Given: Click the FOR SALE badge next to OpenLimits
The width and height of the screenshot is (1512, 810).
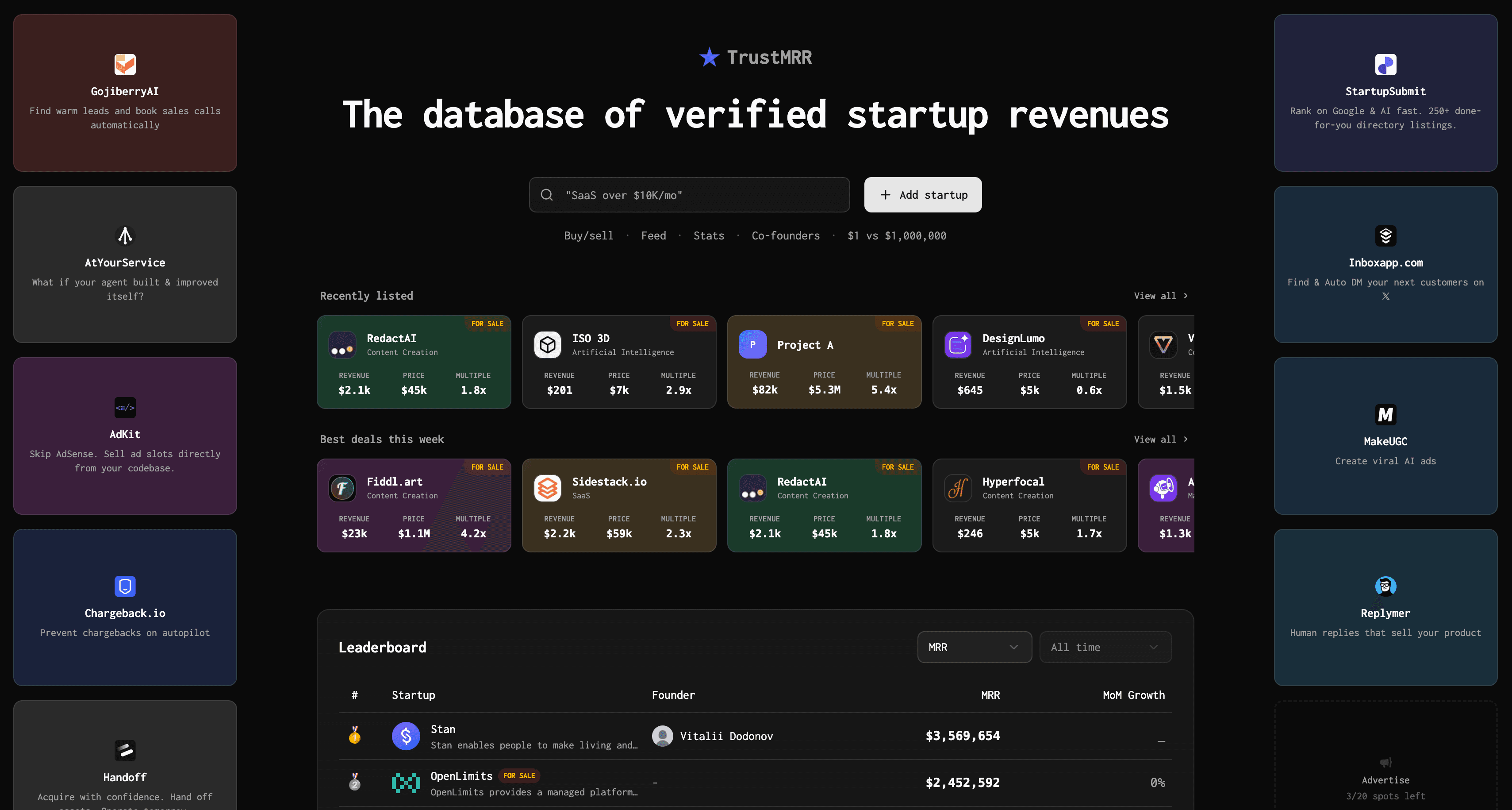Looking at the screenshot, I should (x=519, y=776).
